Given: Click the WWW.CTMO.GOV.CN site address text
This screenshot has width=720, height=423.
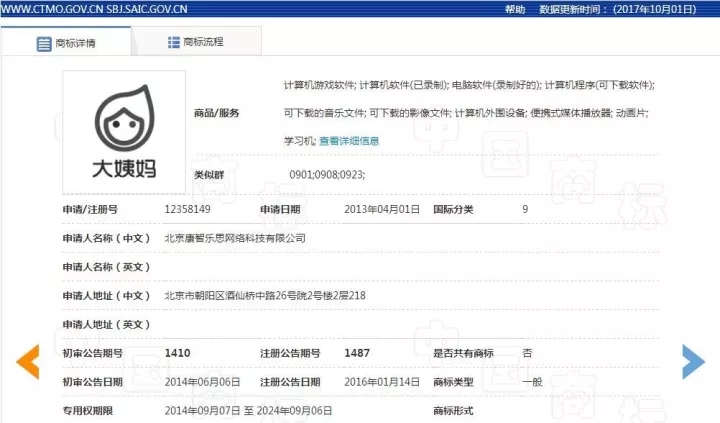Looking at the screenshot, I should (53, 8).
